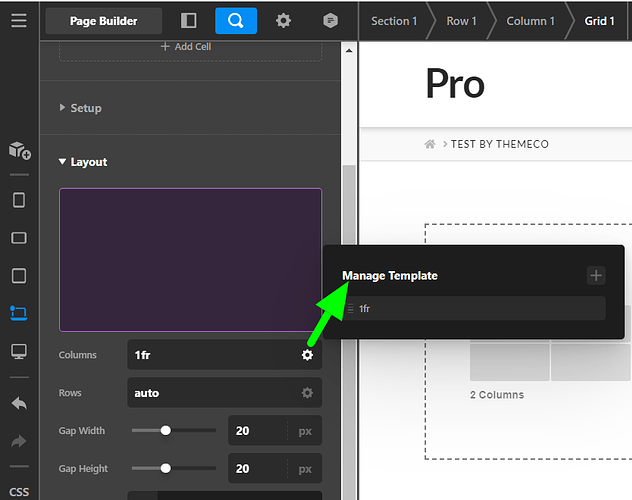Click the Add Cell button
This screenshot has height=500, width=632.
tap(191, 46)
